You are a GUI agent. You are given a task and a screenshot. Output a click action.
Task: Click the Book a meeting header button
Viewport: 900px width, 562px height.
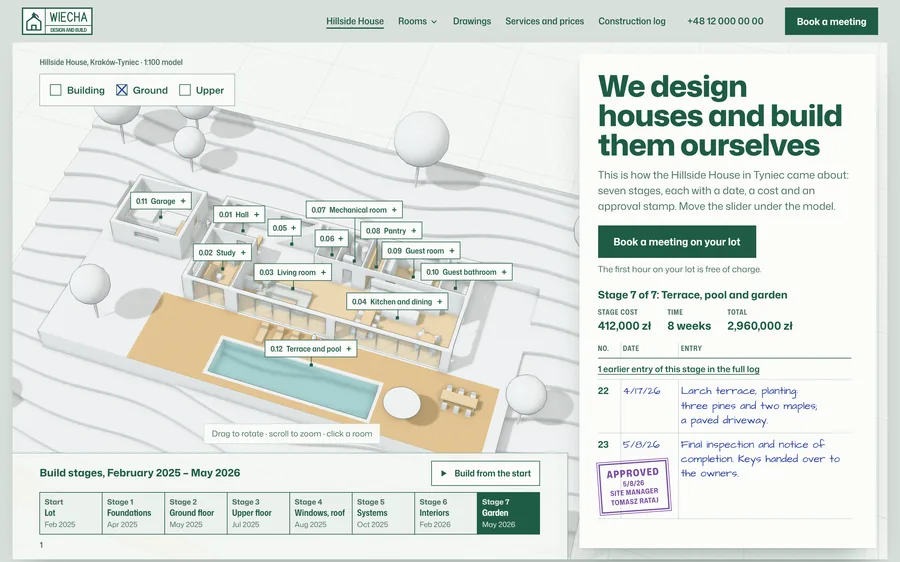(x=831, y=21)
